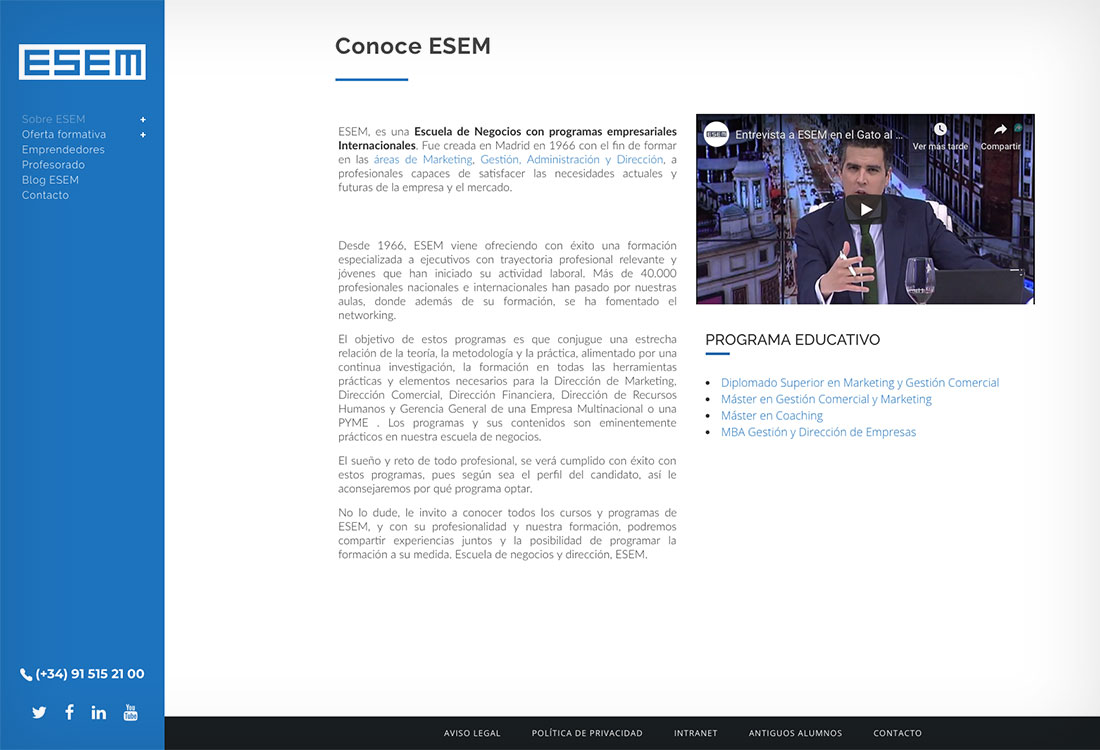Viewport: 1100px width, 750px height.
Task: Go to Profesorado in sidebar menu
Action: [x=53, y=165]
